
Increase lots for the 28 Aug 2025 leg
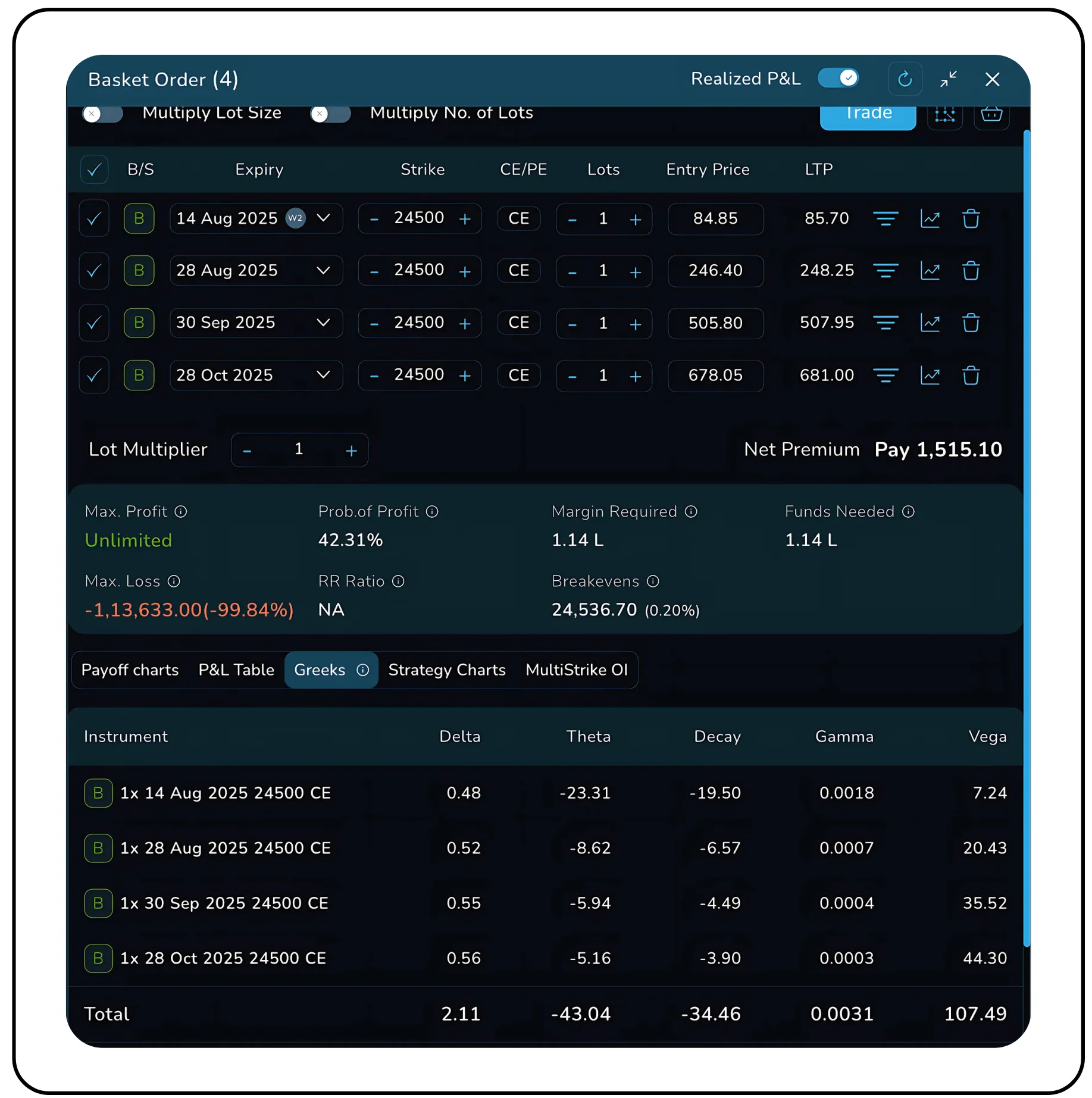point(636,271)
